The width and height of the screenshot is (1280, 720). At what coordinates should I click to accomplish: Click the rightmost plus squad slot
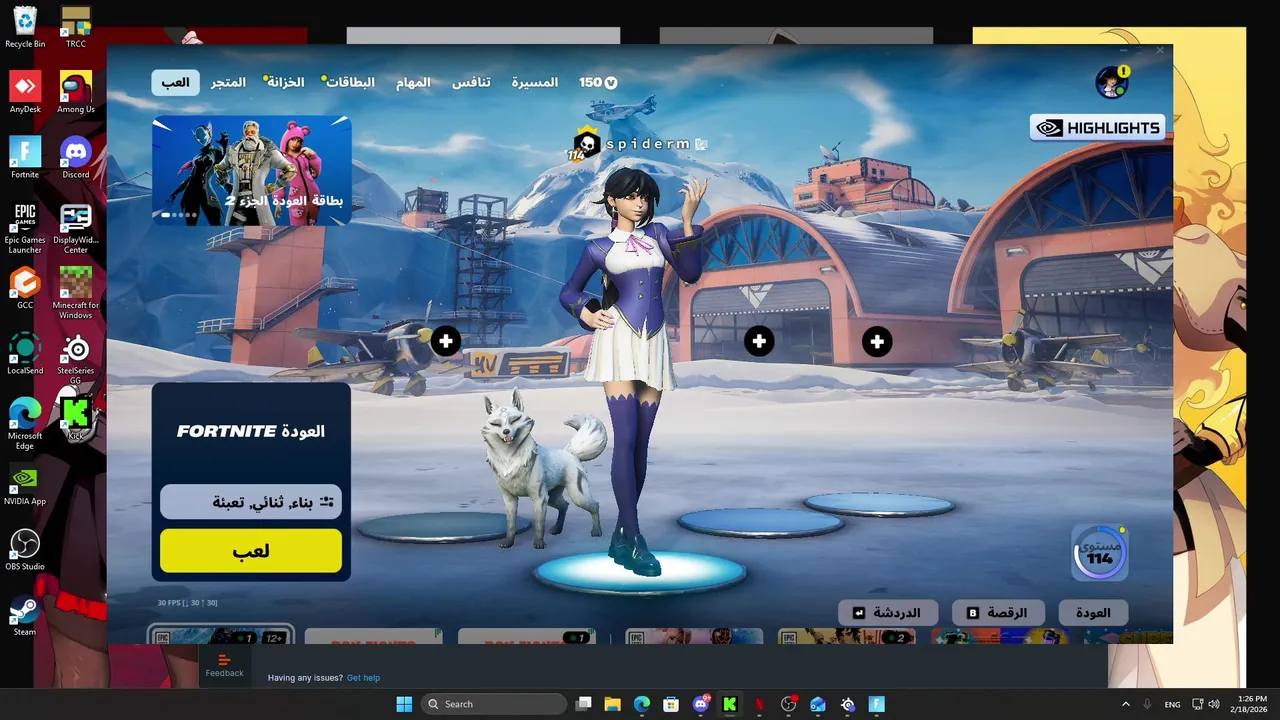[x=877, y=342]
